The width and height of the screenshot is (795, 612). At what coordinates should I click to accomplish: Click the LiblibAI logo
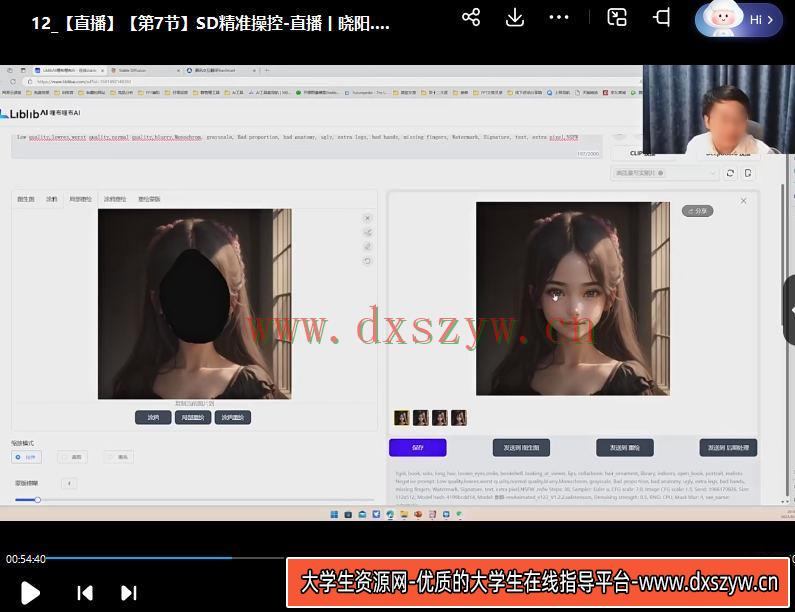(41, 113)
